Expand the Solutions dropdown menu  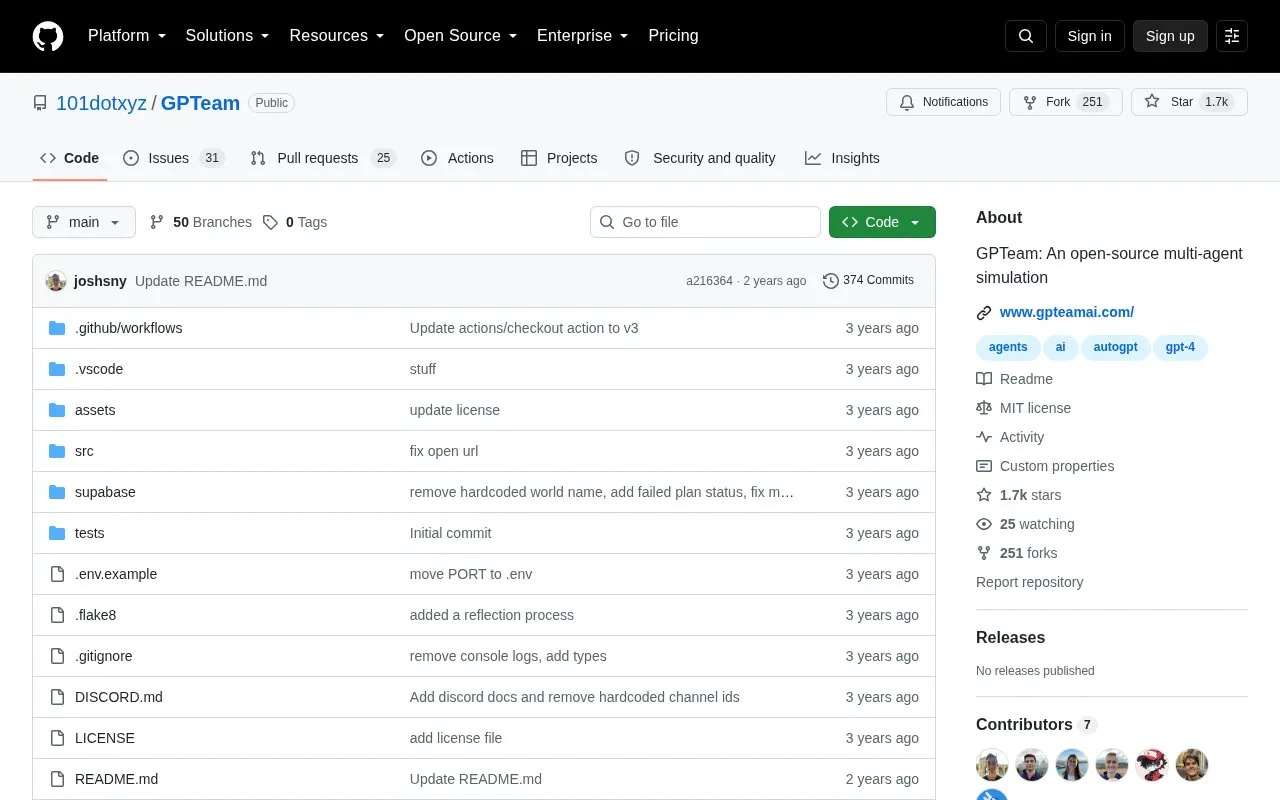(228, 36)
